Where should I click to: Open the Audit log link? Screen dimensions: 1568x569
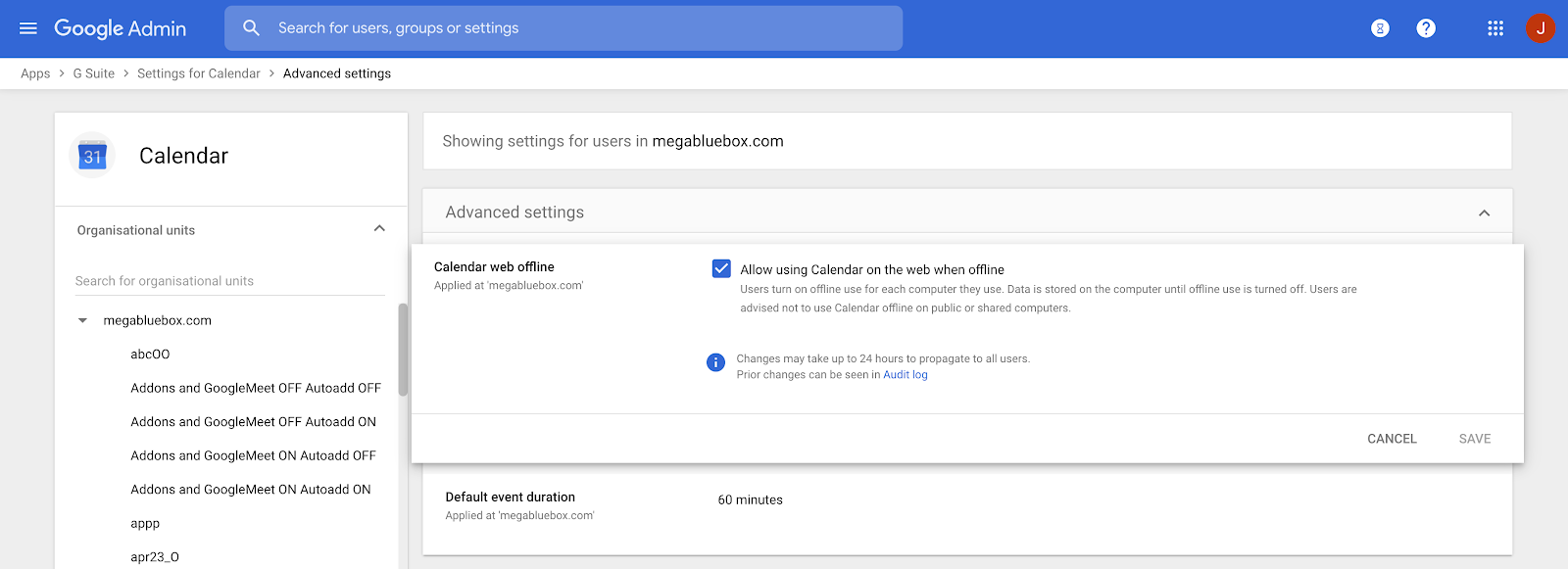tap(905, 375)
